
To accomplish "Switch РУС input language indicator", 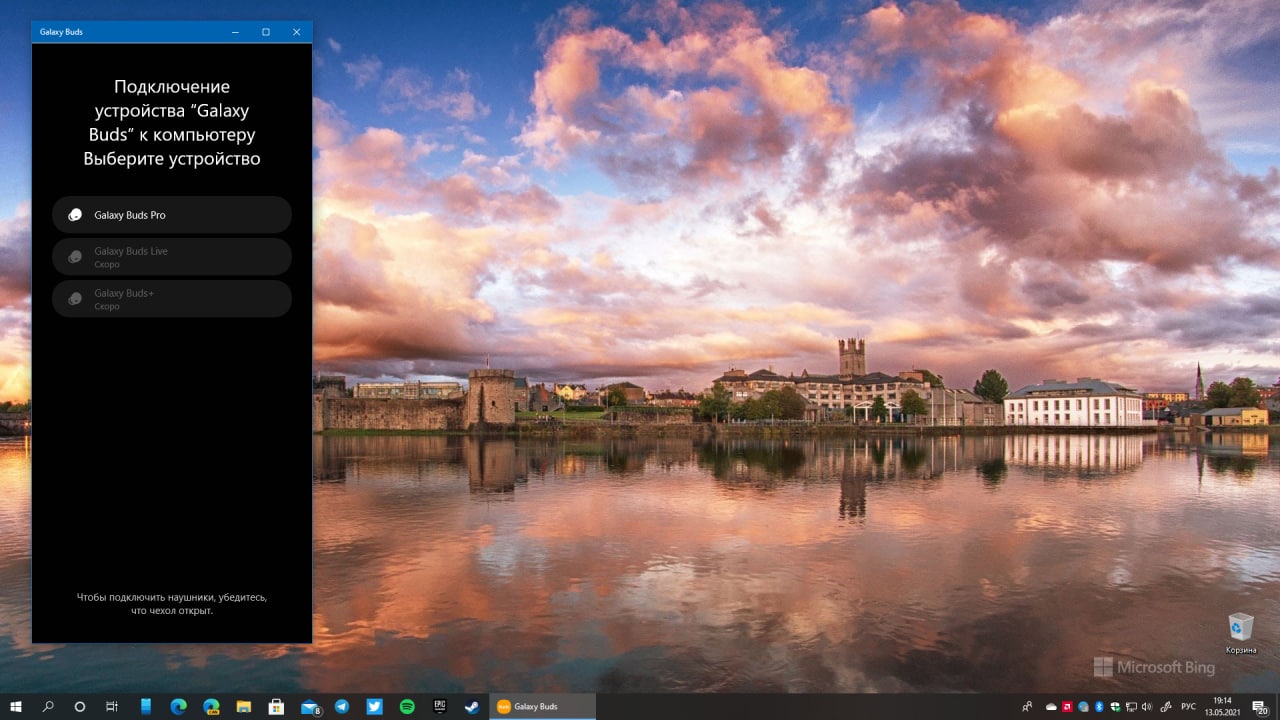I will tap(1188, 706).
